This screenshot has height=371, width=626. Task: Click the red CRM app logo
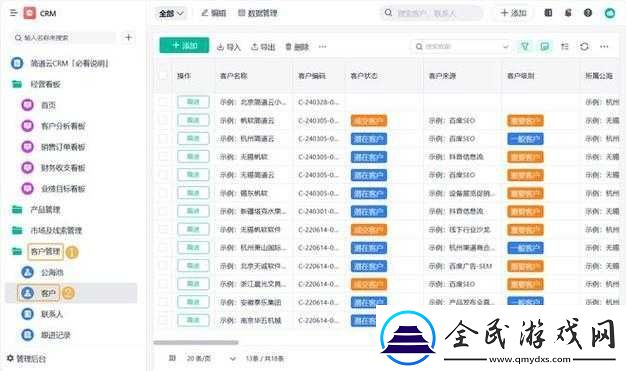(x=30, y=13)
